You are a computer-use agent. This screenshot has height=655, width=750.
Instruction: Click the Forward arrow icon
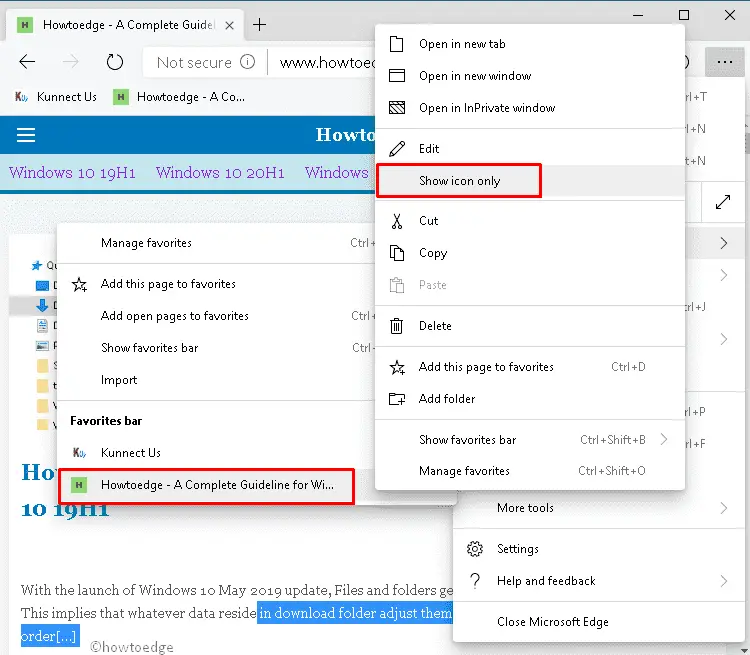(71, 62)
